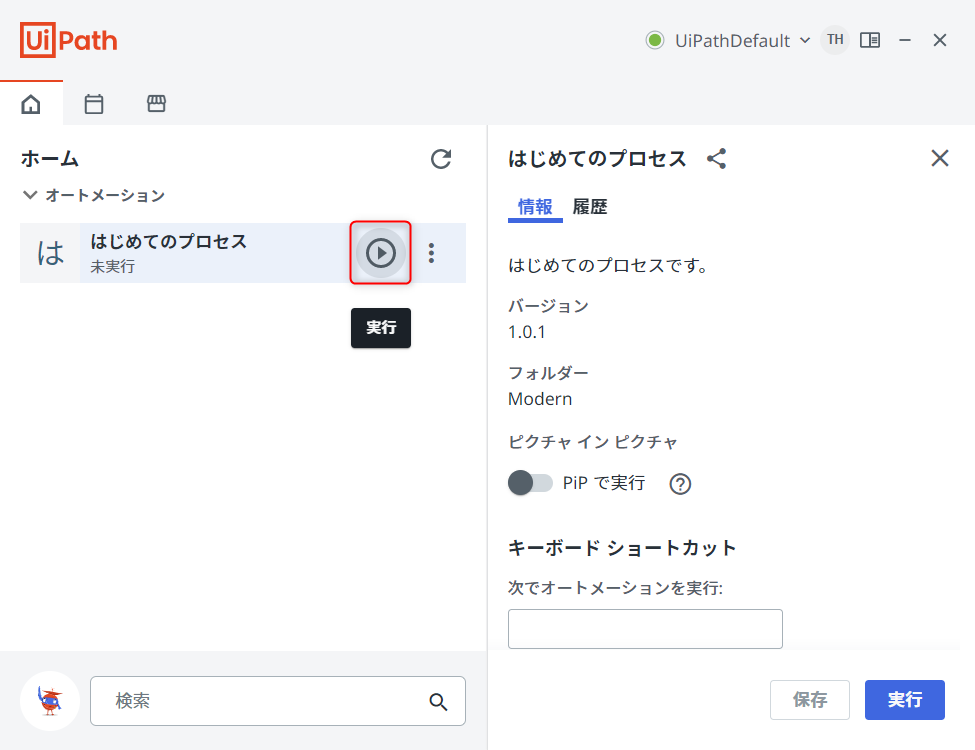Refresh the automation list
The height and width of the screenshot is (750, 975).
point(440,159)
